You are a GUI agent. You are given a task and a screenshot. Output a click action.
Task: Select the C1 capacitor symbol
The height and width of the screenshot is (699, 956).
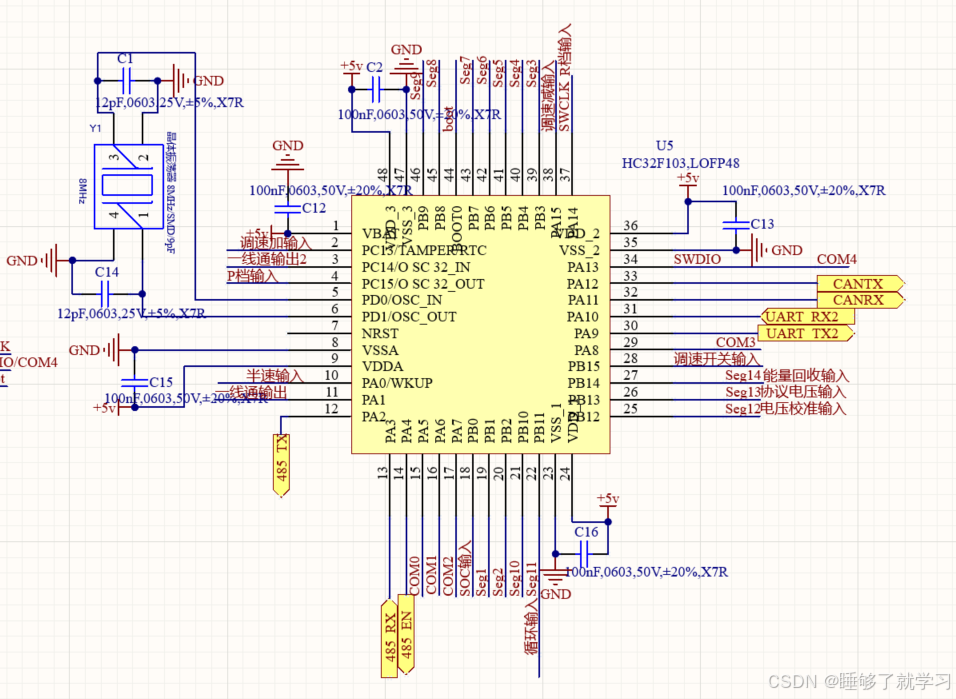127,81
